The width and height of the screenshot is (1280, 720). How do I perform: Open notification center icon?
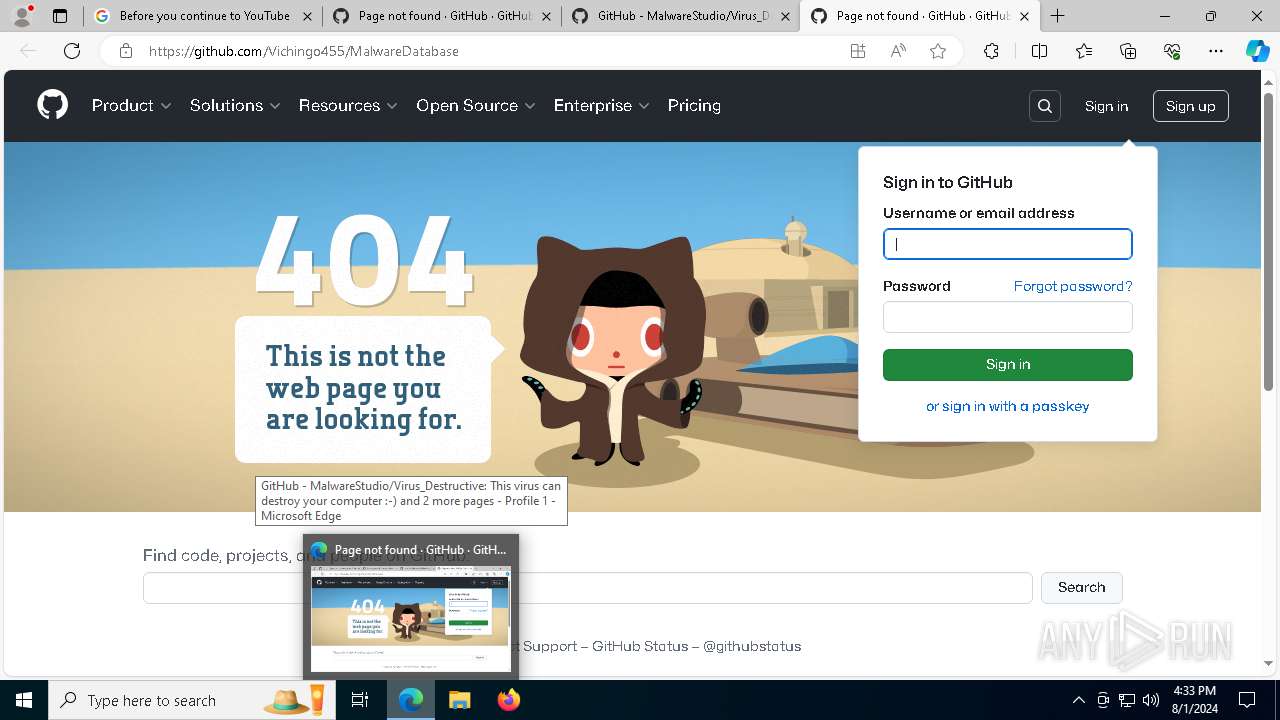pyautogui.click(x=1247, y=700)
